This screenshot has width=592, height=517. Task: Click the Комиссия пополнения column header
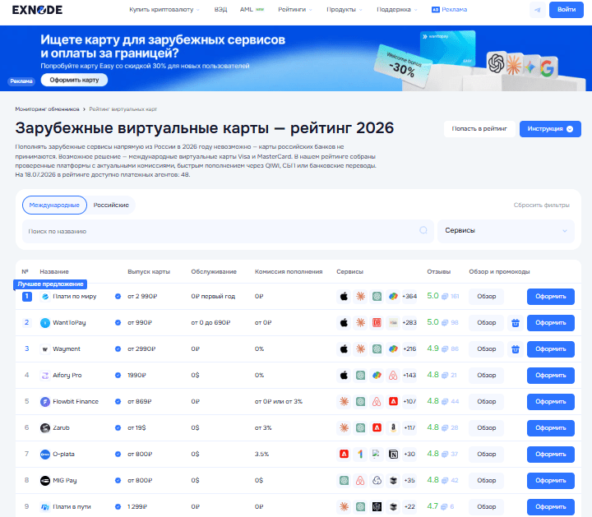[x=288, y=272]
